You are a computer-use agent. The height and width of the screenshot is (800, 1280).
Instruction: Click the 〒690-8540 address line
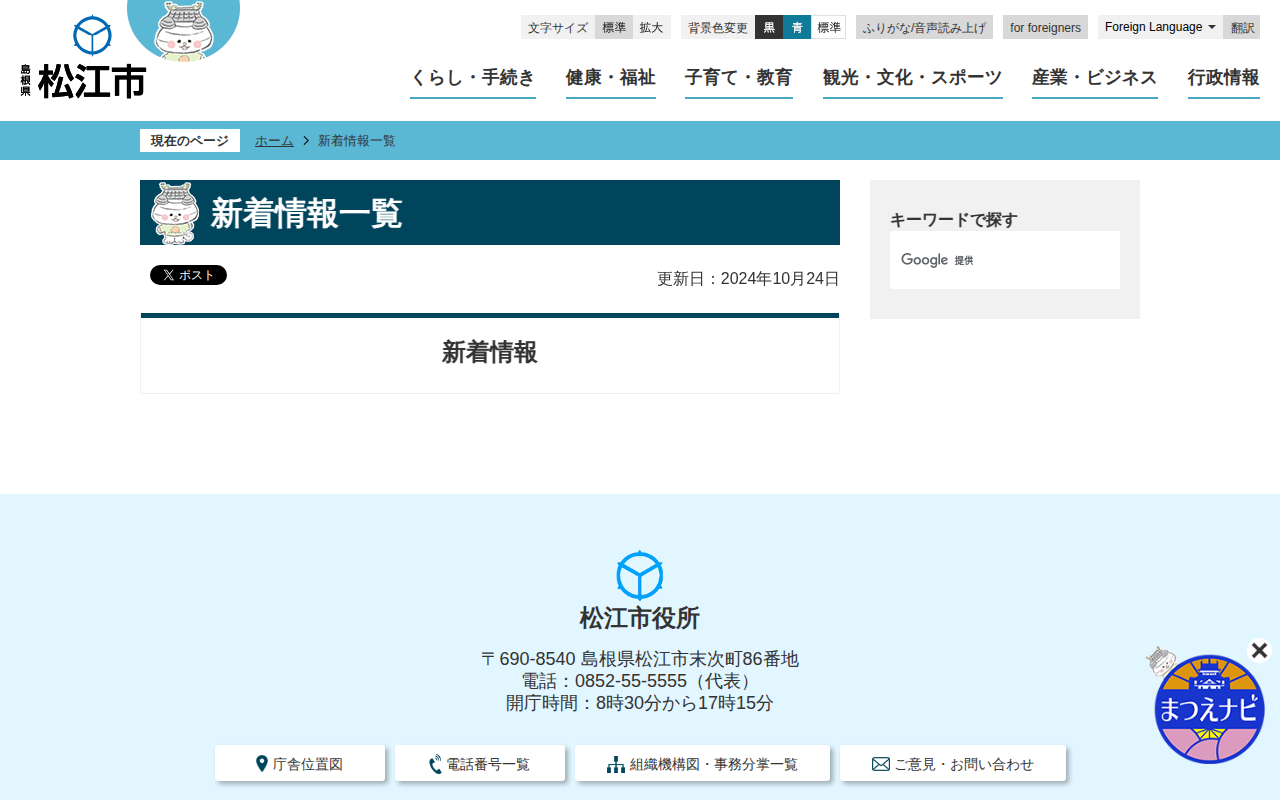640,659
